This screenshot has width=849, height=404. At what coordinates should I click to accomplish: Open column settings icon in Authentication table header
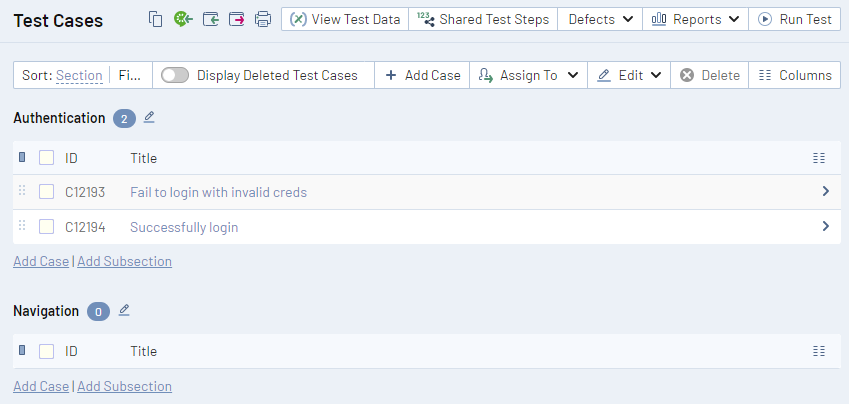point(819,158)
